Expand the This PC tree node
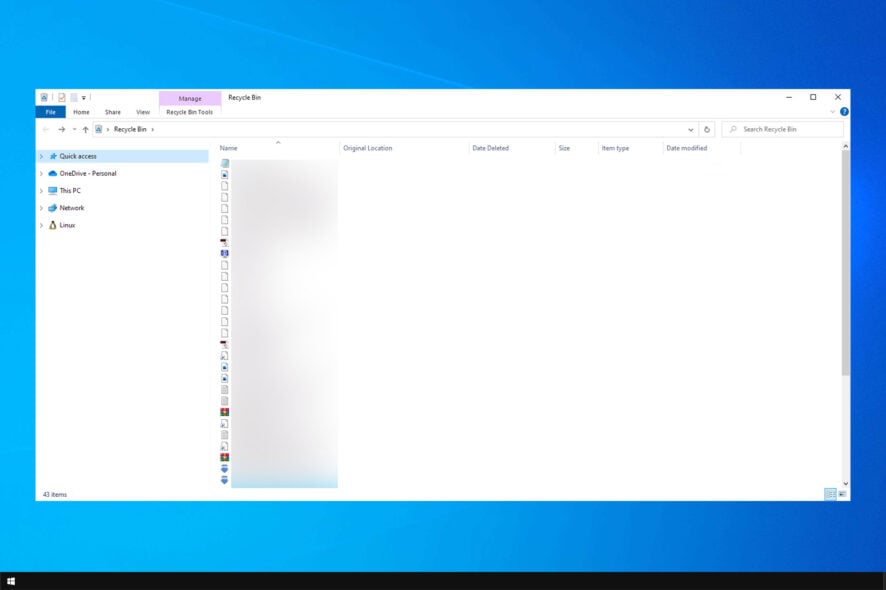Viewport: 886px width, 590px height. pos(40,190)
